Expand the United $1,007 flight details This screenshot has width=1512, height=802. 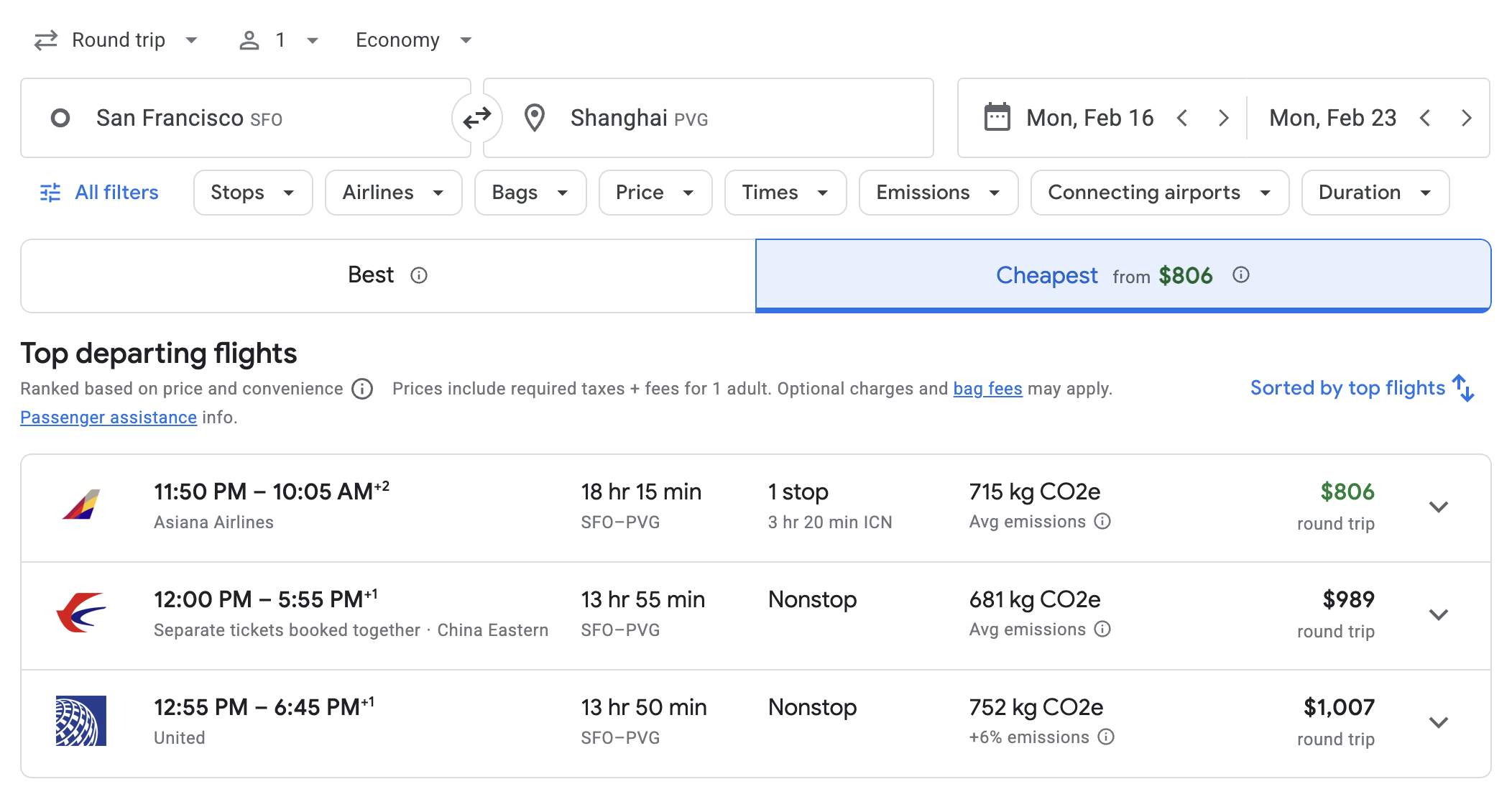[1438, 723]
